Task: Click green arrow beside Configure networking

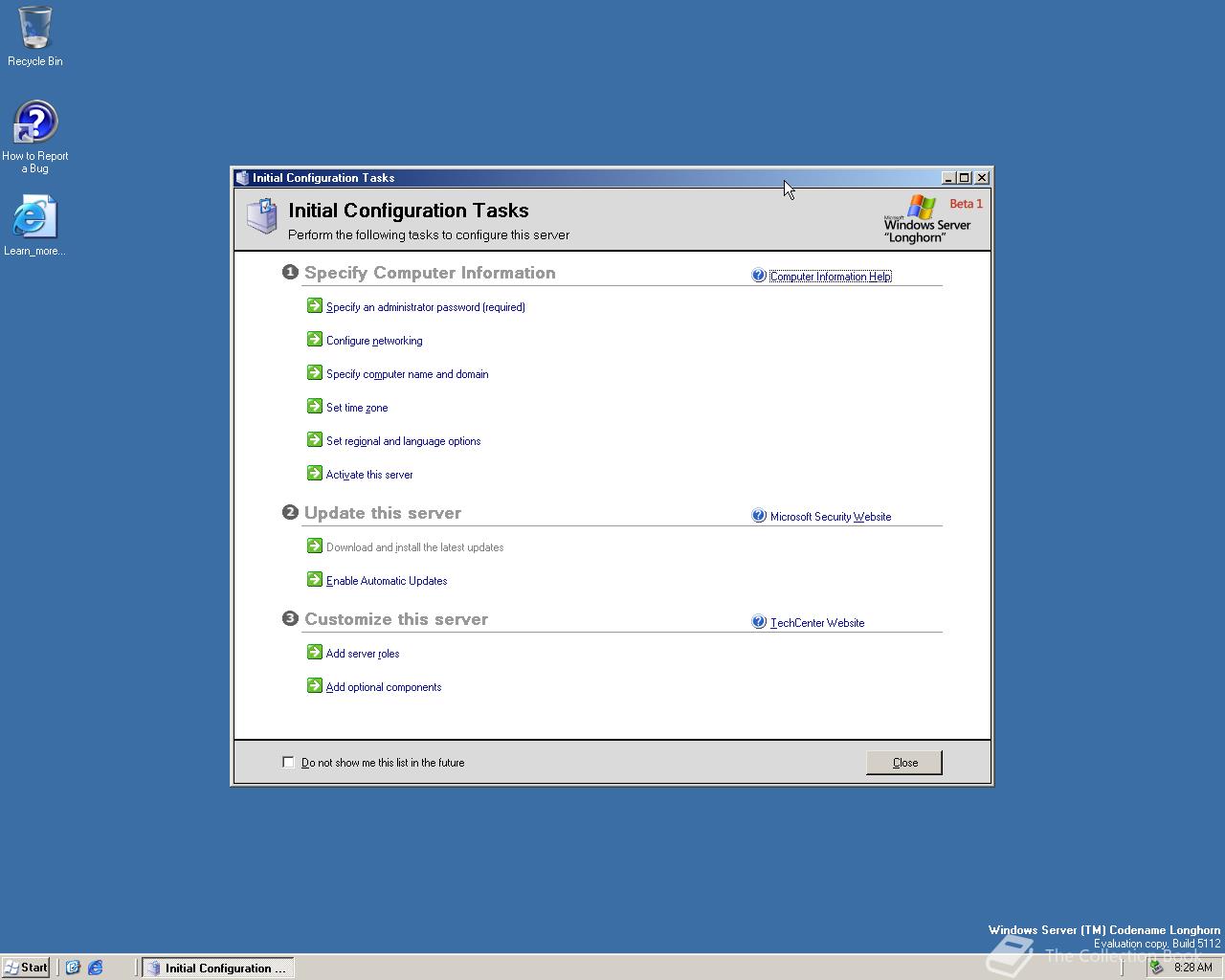Action: tap(315, 339)
